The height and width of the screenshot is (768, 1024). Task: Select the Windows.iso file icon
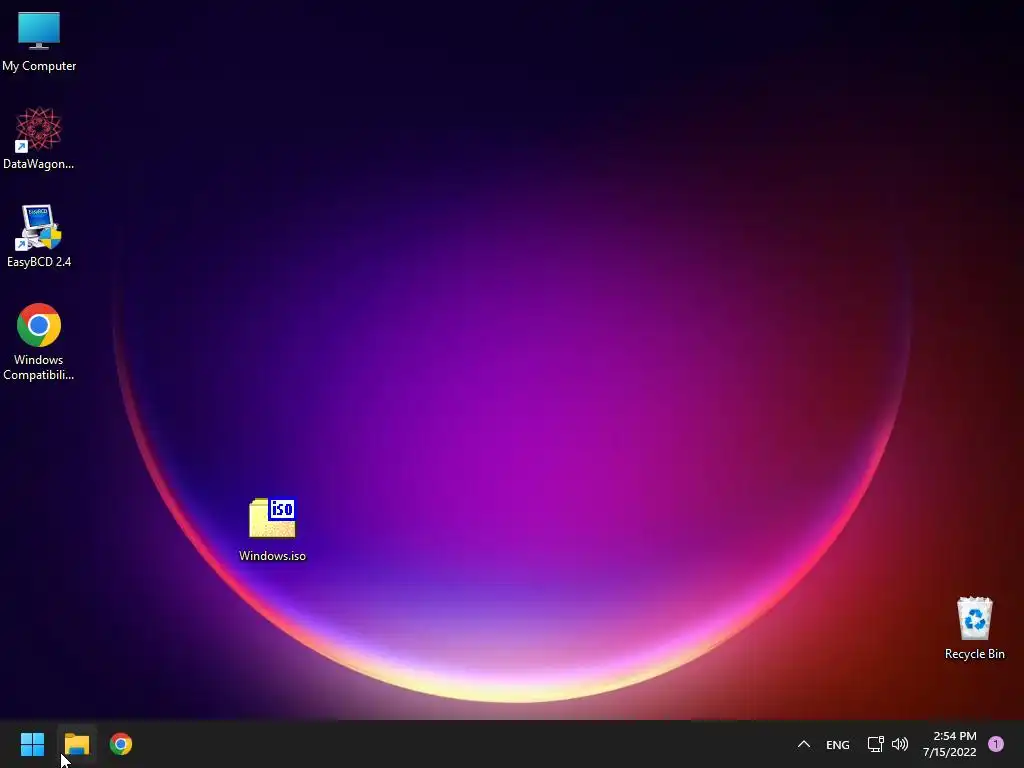(272, 518)
